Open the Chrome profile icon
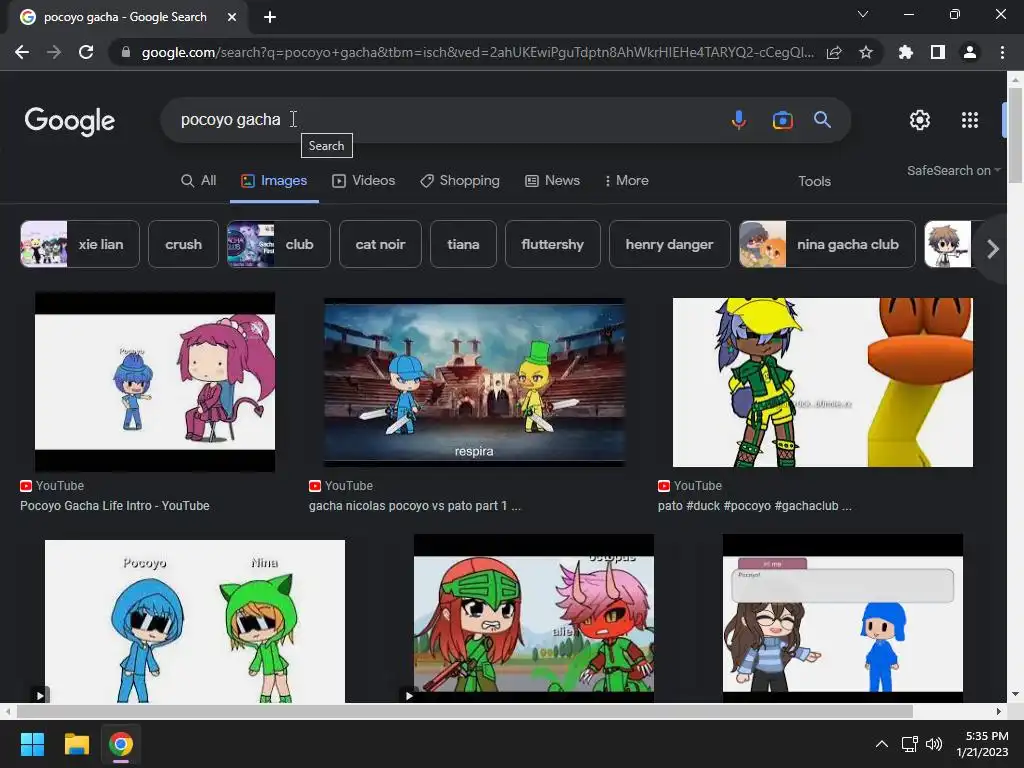The image size is (1024, 768). click(x=970, y=52)
